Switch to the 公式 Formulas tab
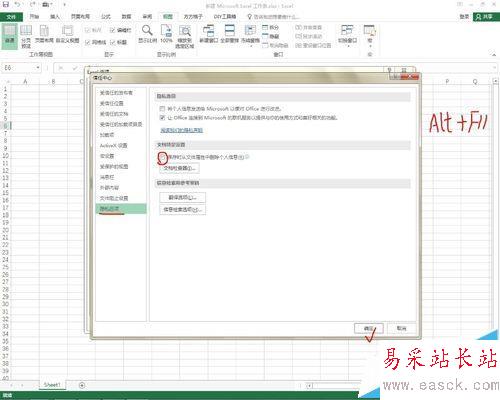The width and height of the screenshot is (500, 400). pyautogui.click(x=106, y=17)
